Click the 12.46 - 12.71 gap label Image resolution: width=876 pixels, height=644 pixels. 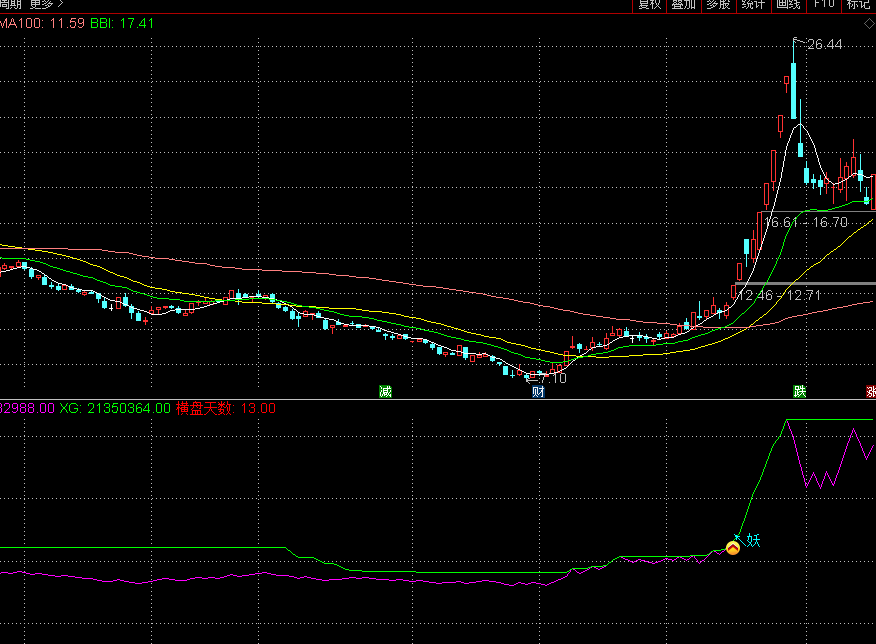click(779, 295)
